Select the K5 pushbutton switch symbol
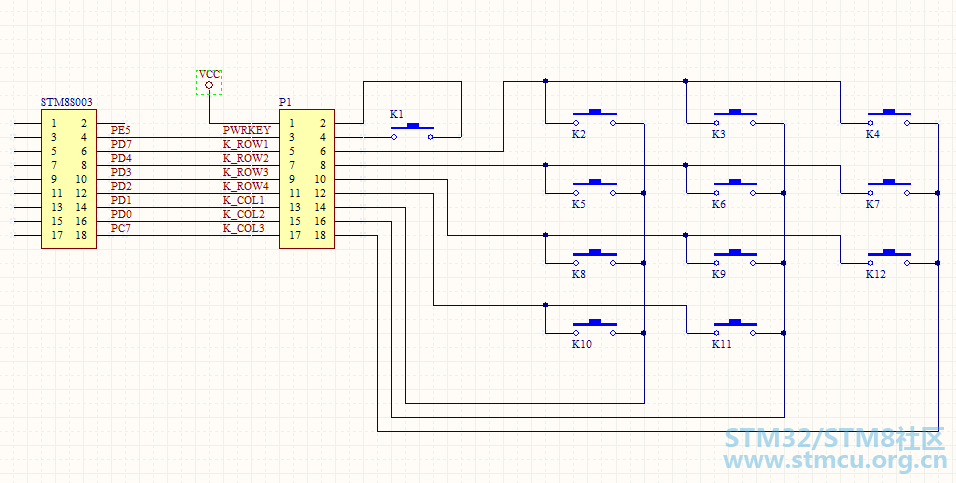The width and height of the screenshot is (956, 483). pos(594,188)
